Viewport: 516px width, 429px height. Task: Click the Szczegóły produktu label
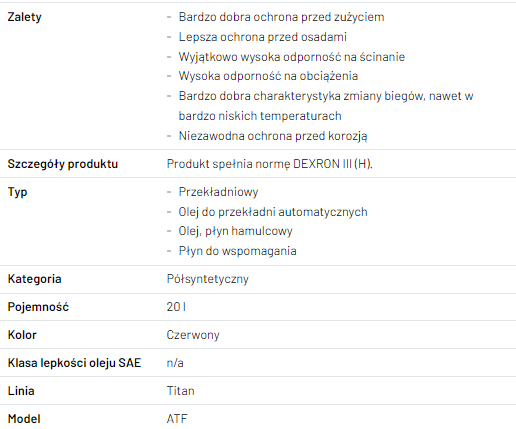tap(63, 164)
